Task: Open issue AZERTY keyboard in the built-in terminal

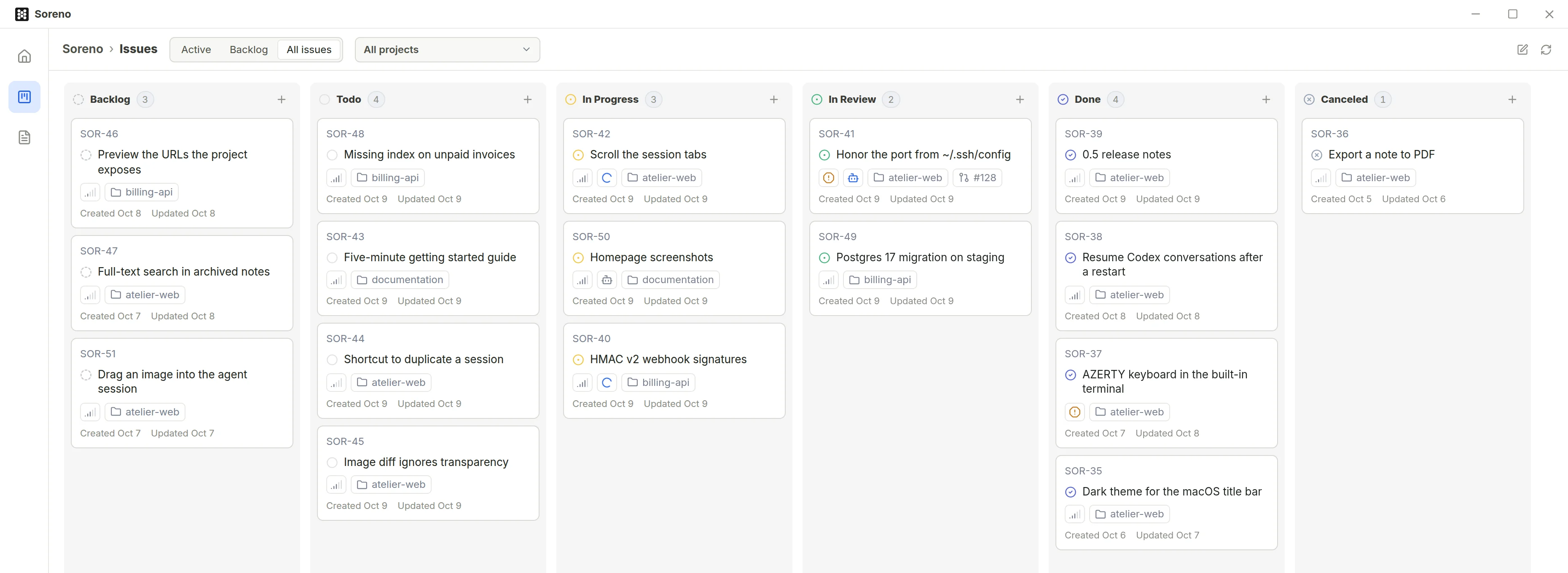Action: point(1165,382)
